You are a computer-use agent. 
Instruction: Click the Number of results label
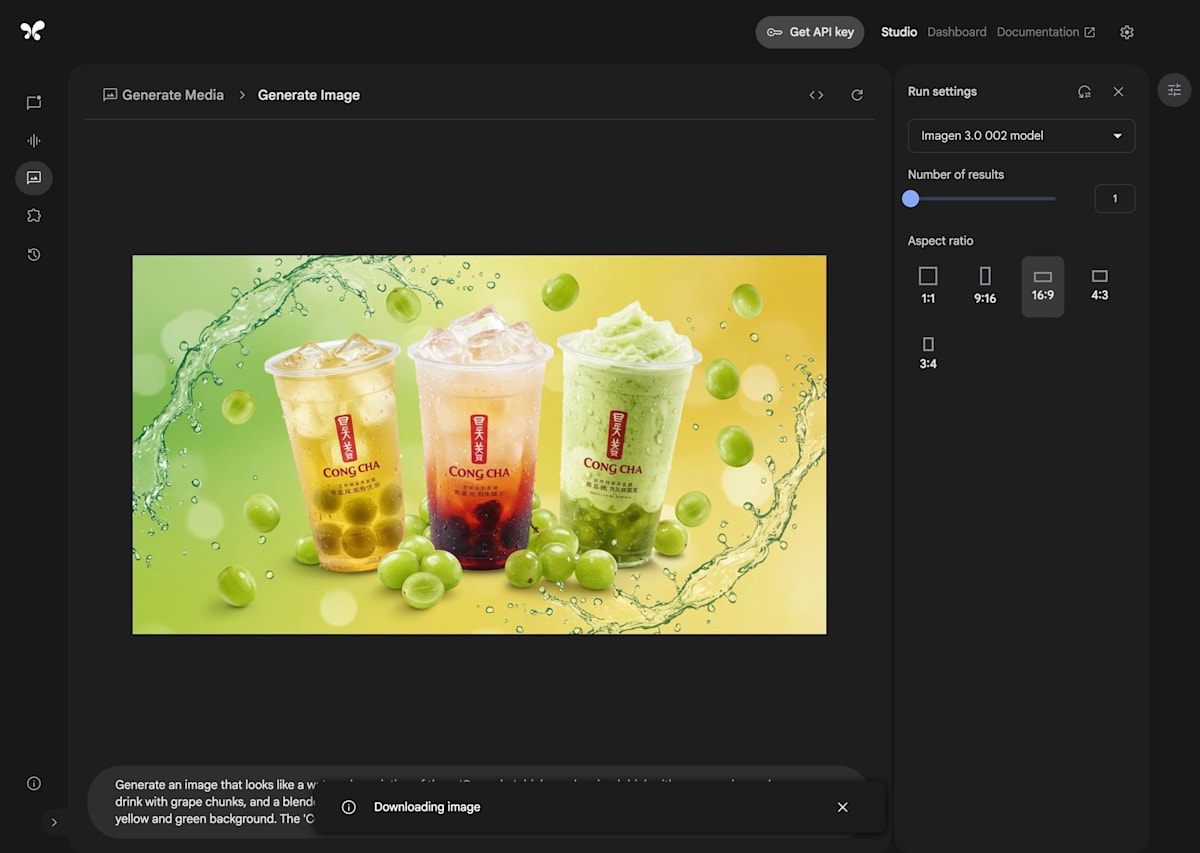[956, 174]
